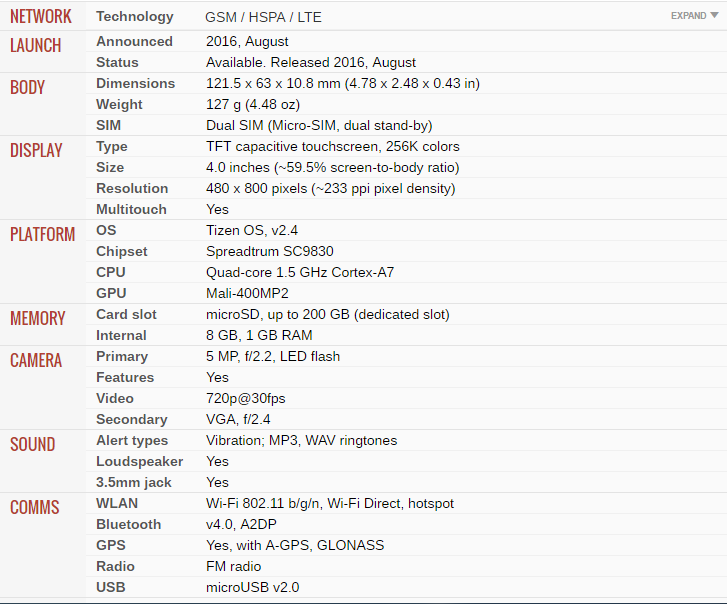This screenshot has height=604, width=727.
Task: Click the Loudspeaker spec label
Action: click(139, 461)
